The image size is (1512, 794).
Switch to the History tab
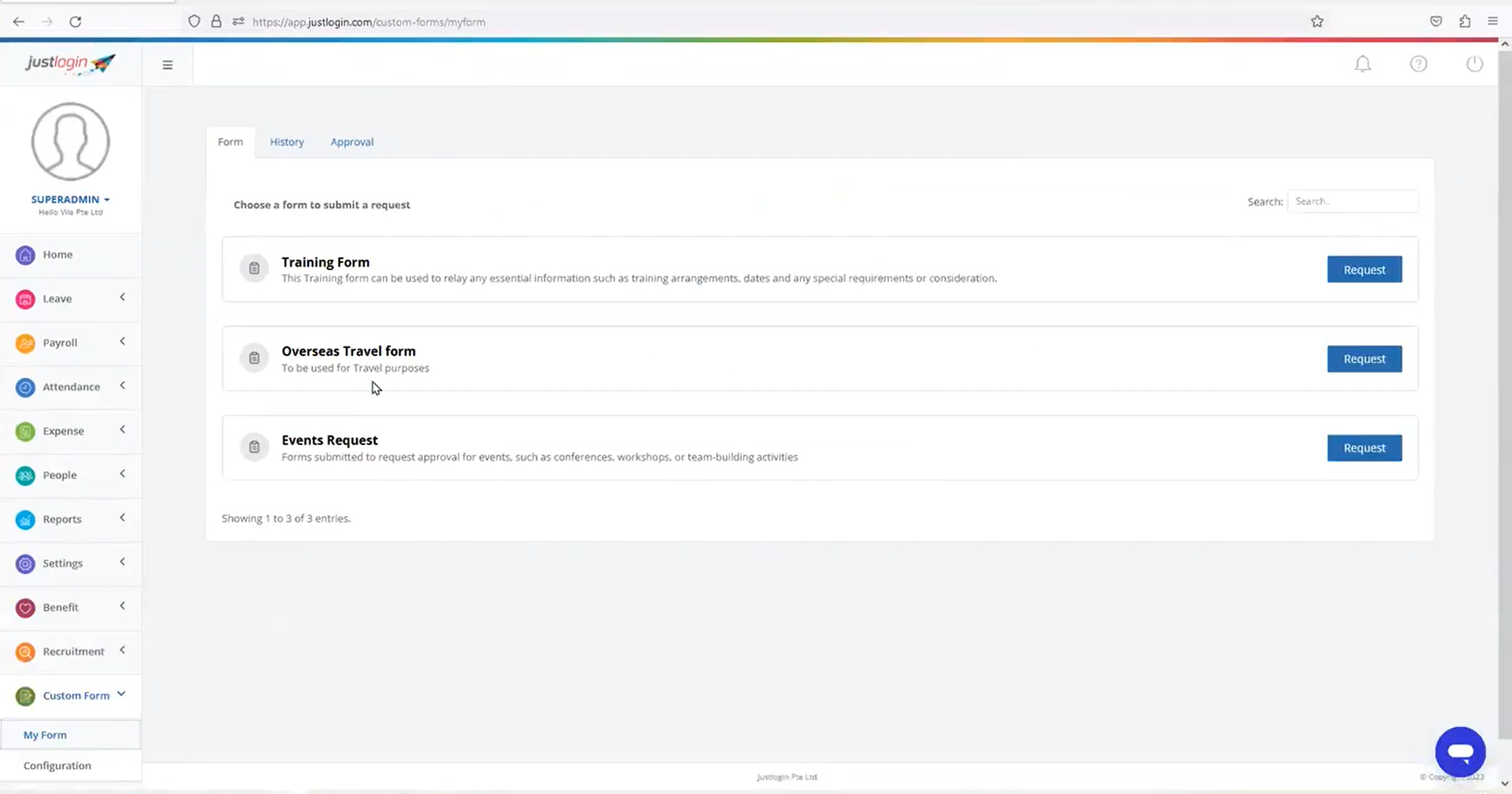point(287,142)
